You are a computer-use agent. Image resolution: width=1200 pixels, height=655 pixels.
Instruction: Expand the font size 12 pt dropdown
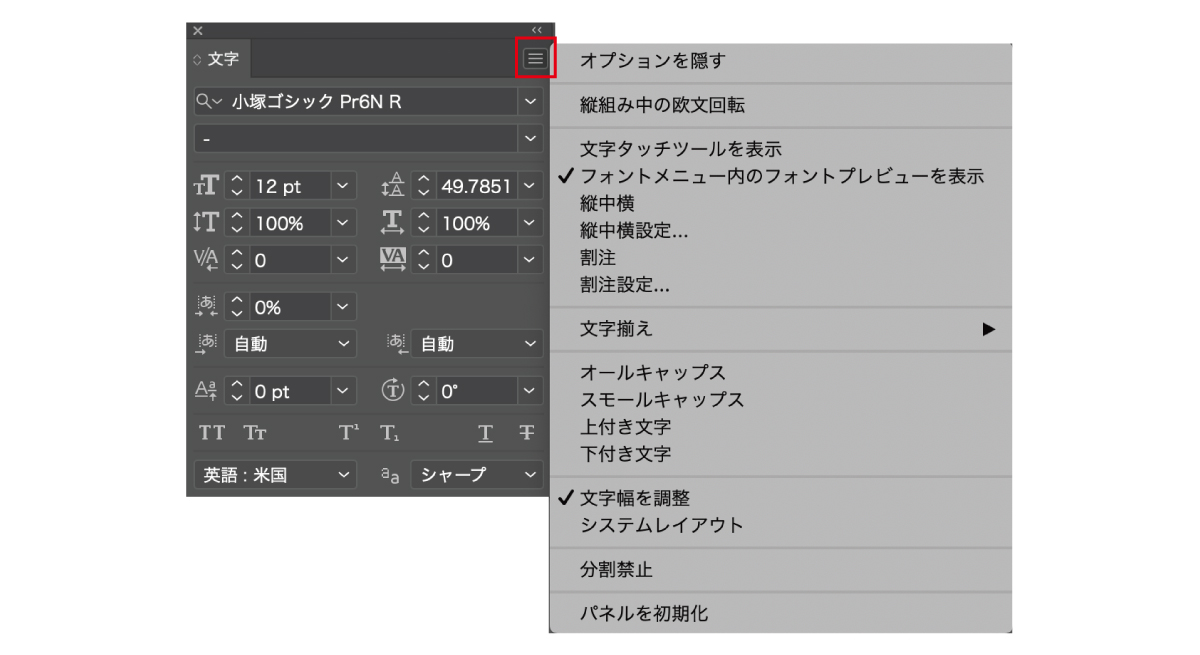point(343,186)
